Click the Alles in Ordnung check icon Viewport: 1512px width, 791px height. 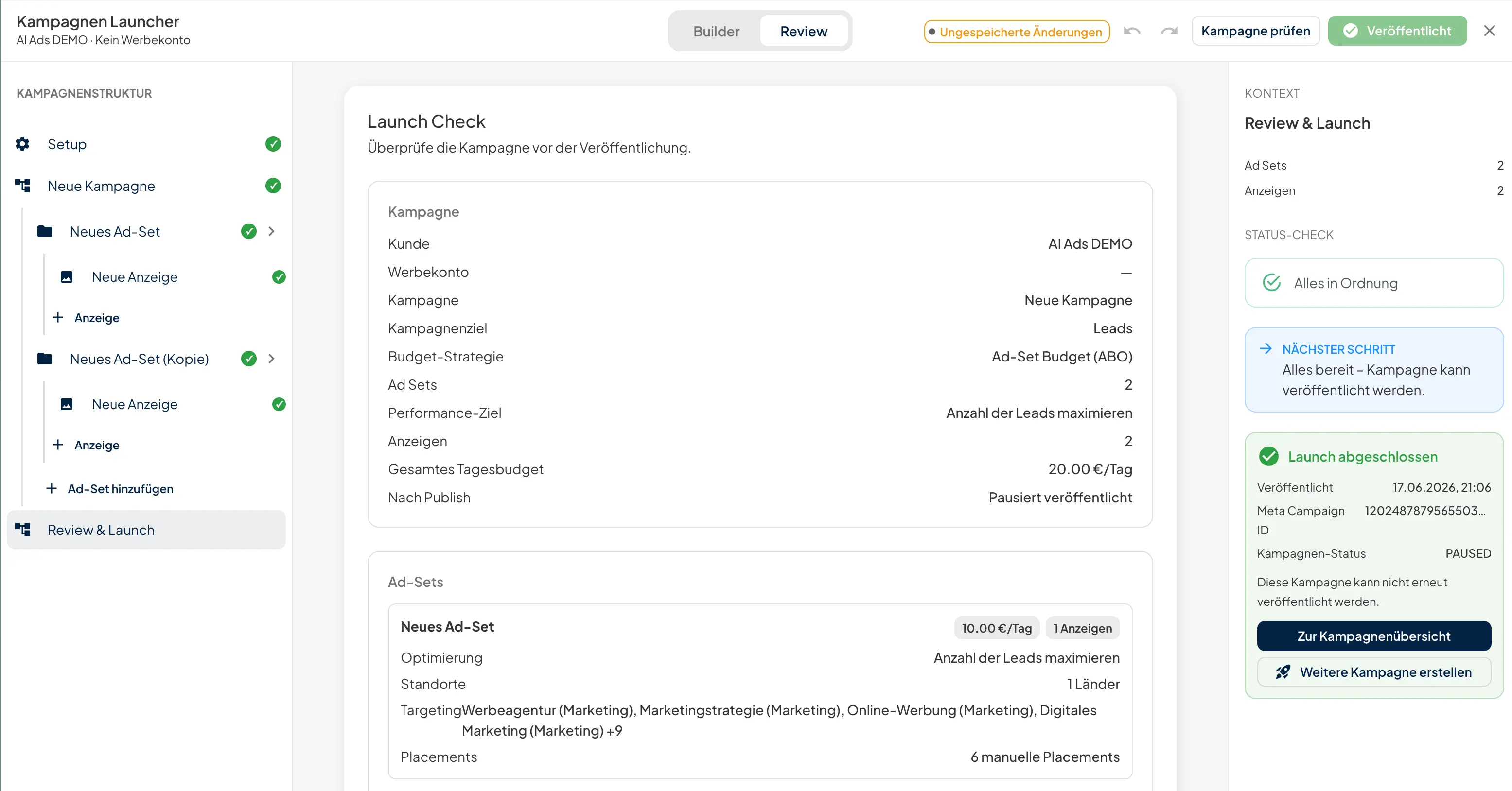click(1271, 283)
